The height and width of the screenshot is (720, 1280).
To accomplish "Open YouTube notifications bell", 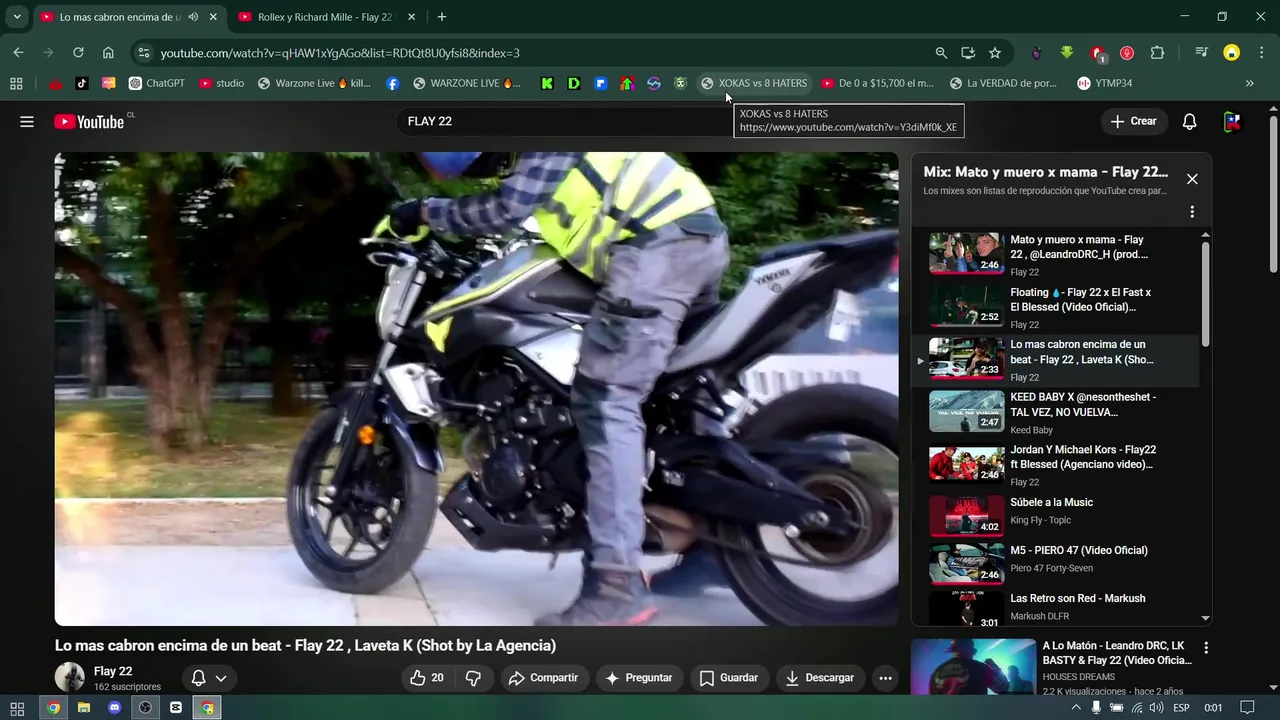I will 1189,121.
